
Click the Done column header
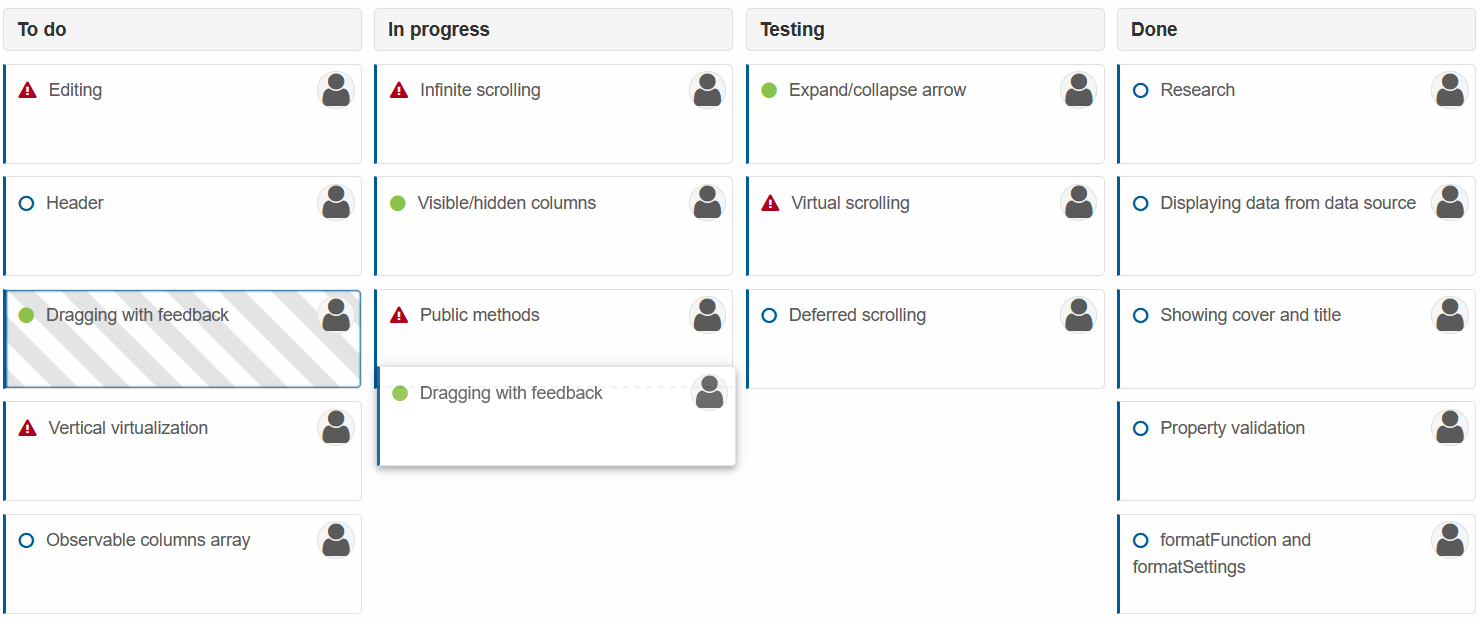1296,30
